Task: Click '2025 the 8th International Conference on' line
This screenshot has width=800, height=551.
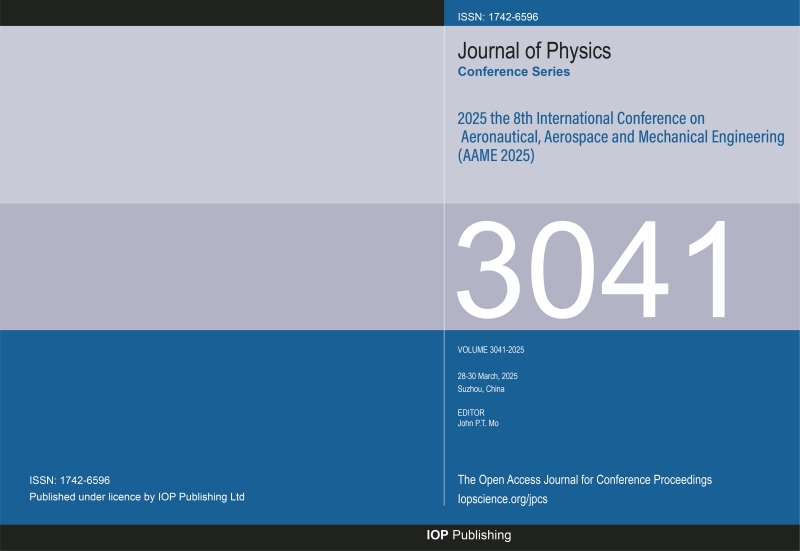Action: [x=581, y=118]
